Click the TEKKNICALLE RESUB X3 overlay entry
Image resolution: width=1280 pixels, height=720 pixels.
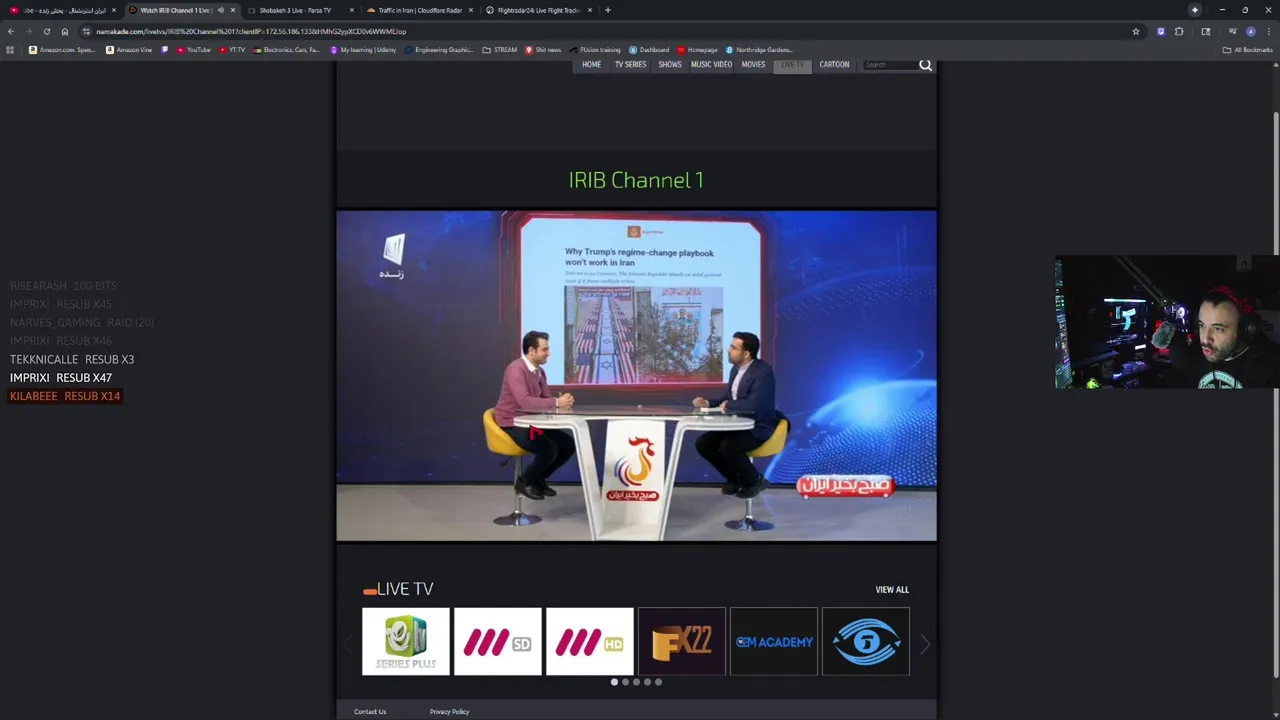pyautogui.click(x=72, y=359)
